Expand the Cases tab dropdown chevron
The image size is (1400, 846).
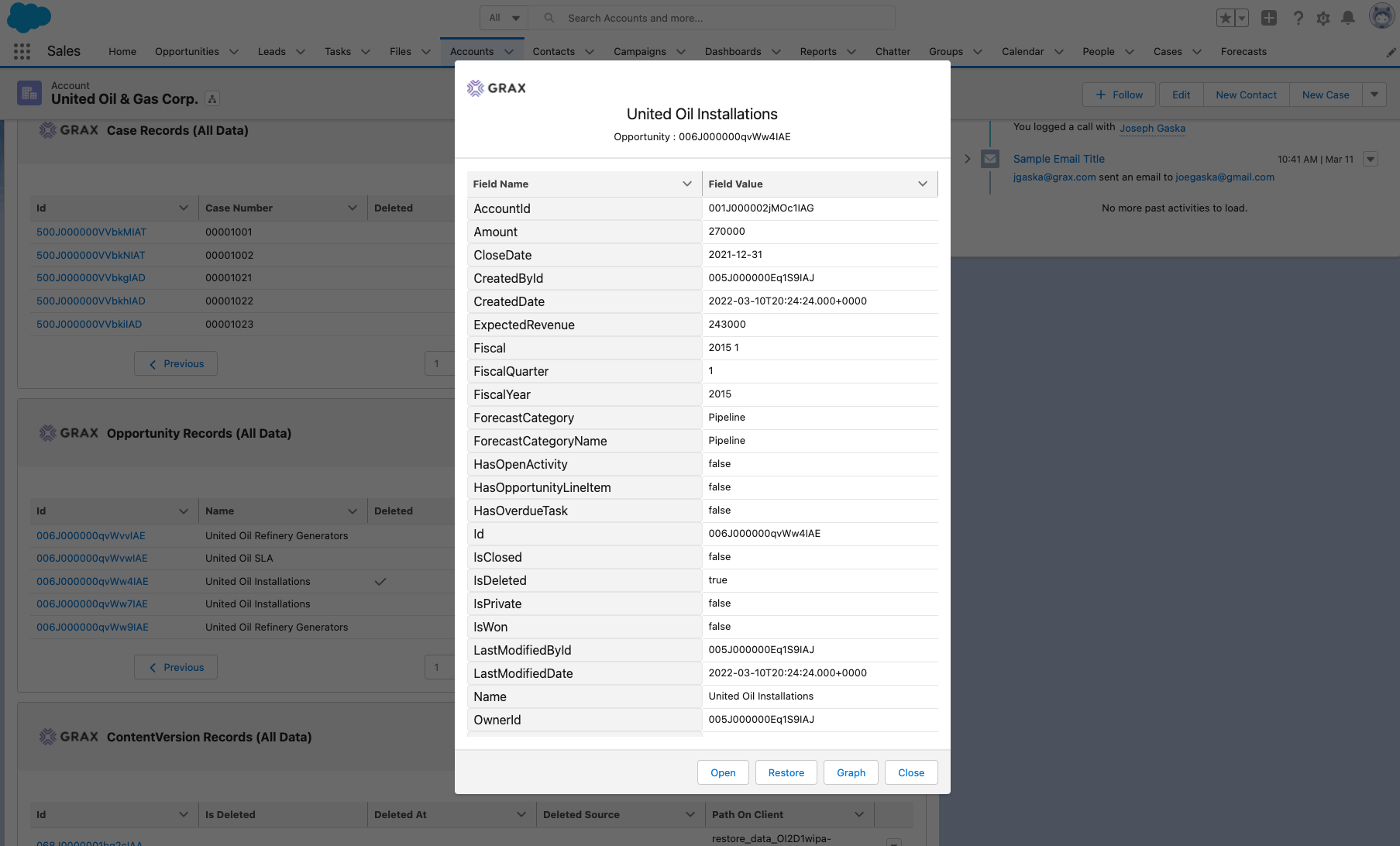click(1197, 52)
